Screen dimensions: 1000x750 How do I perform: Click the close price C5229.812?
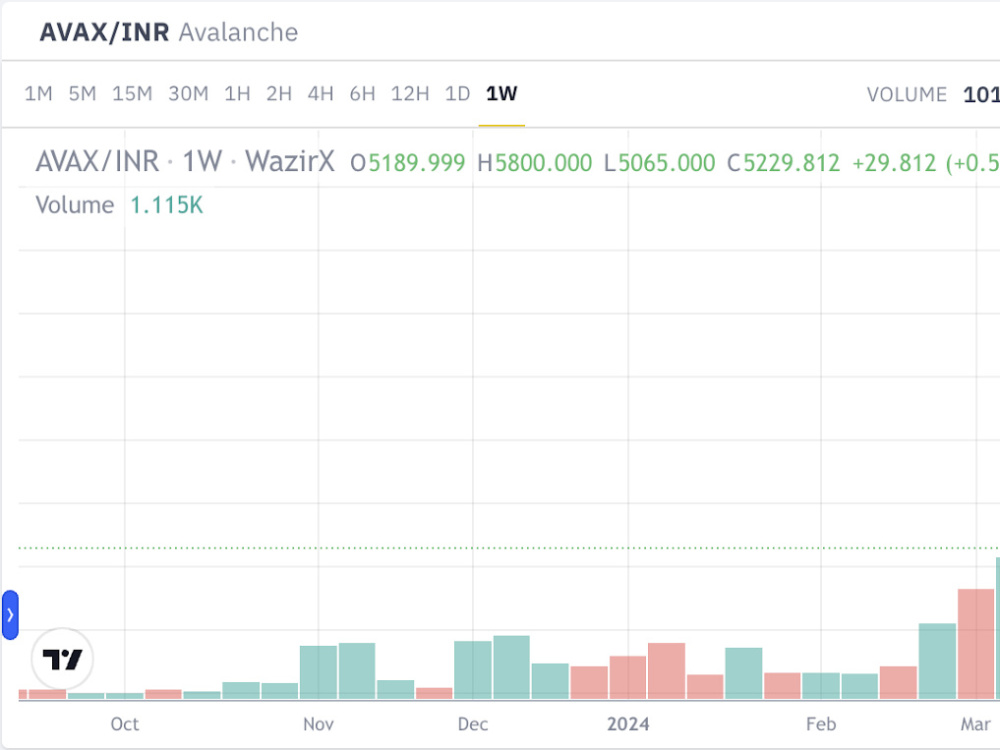coord(783,163)
